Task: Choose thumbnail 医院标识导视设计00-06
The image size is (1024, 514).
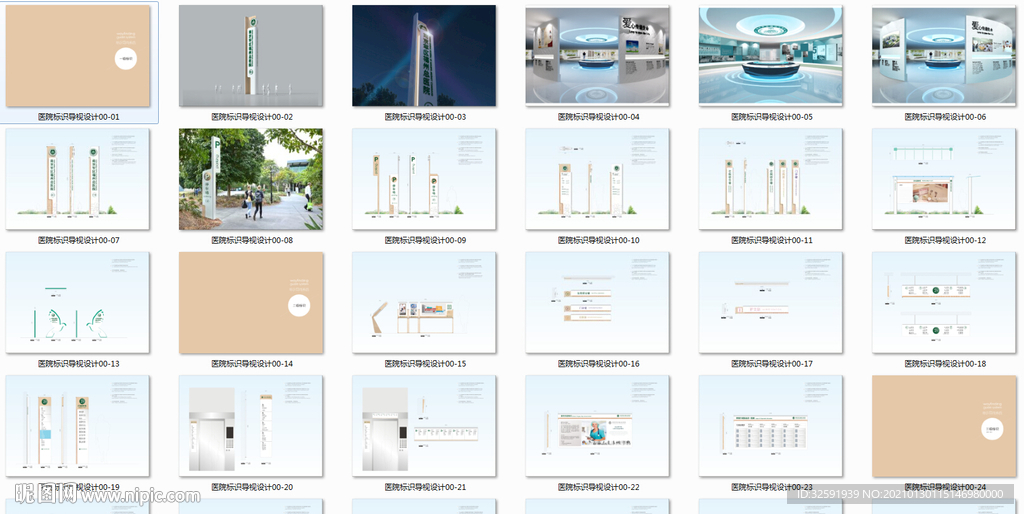Action: coord(944,56)
